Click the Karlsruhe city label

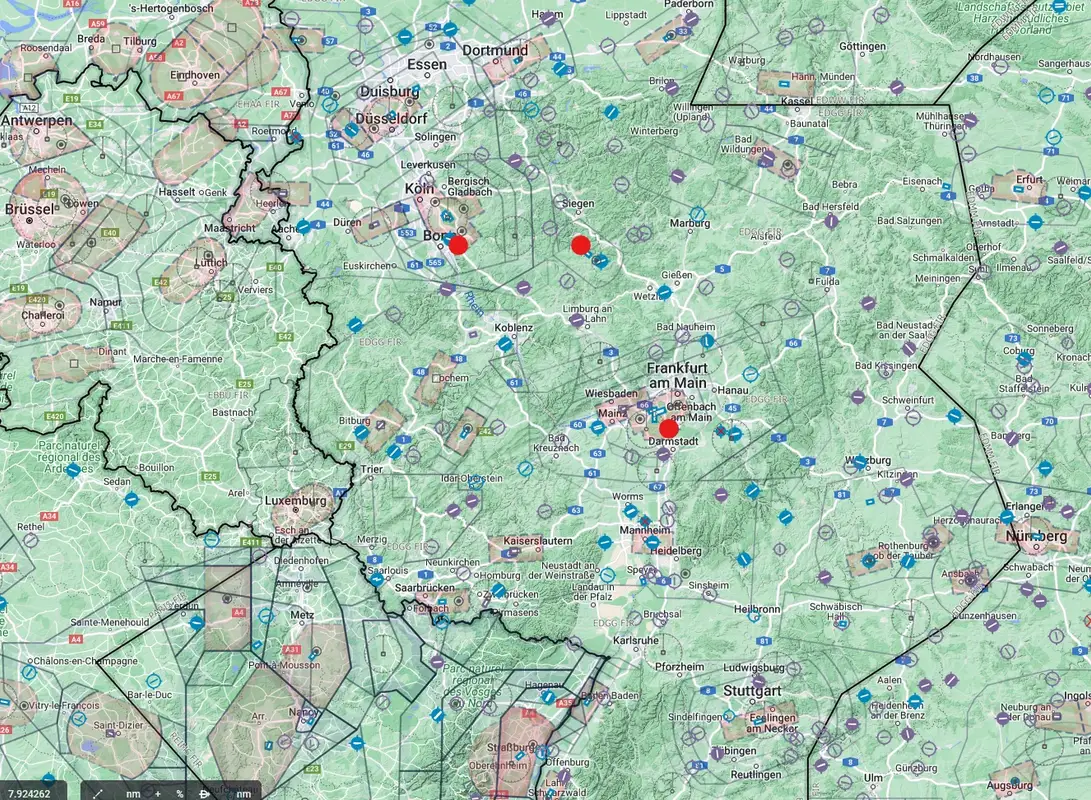coord(636,640)
